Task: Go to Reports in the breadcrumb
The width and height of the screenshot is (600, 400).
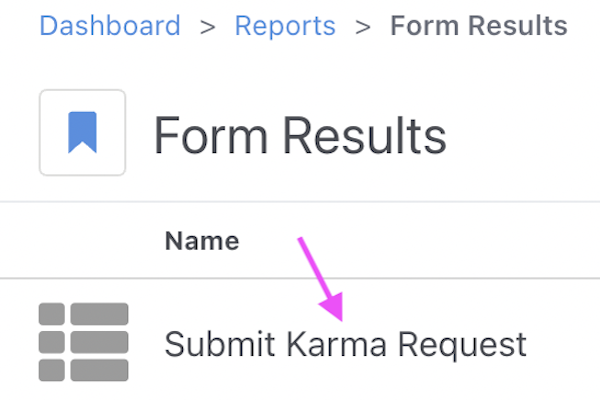Action: coord(285,26)
